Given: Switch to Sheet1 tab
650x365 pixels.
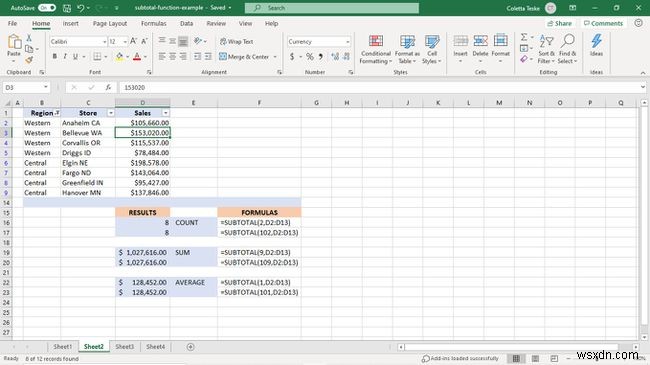Looking at the screenshot, I should tap(63, 347).
